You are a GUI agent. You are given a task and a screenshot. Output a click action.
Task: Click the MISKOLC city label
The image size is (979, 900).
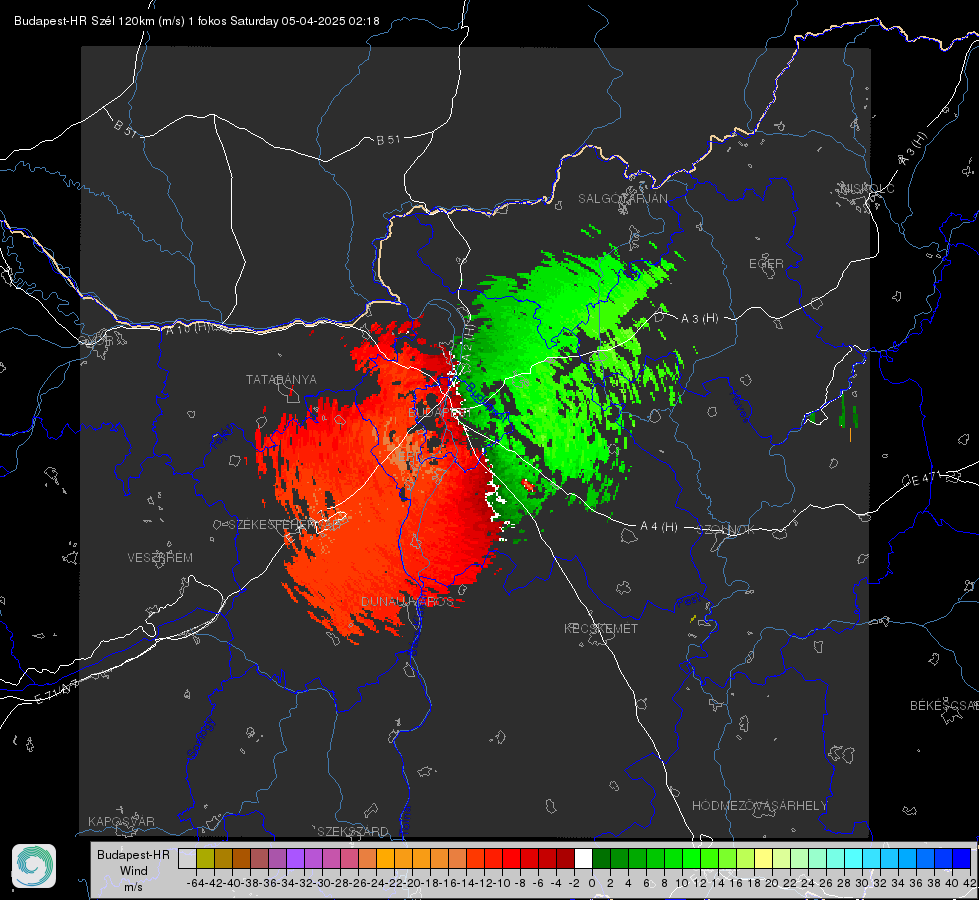867,189
